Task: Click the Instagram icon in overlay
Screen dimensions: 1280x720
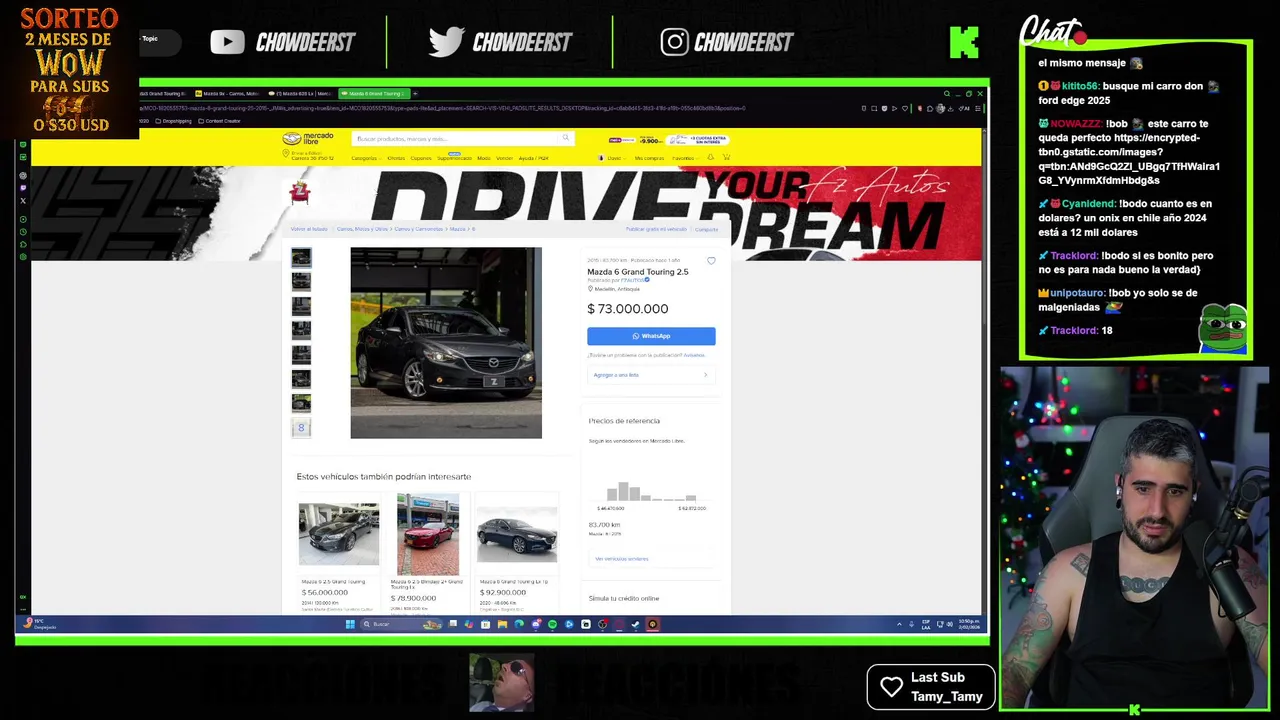Action: 674,42
